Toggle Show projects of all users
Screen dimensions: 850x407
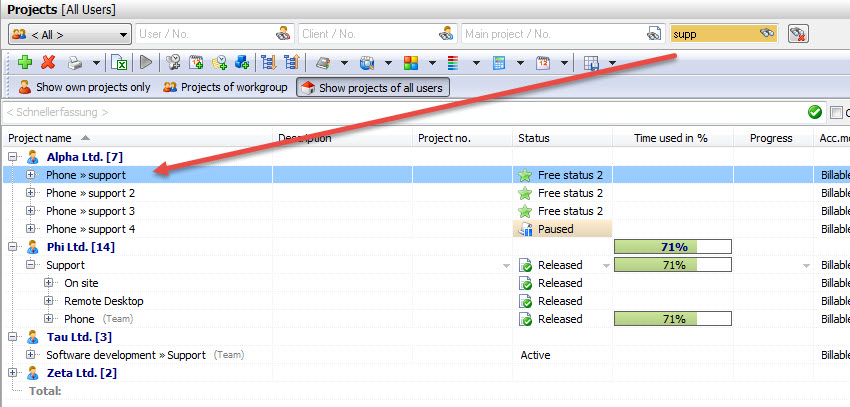pyautogui.click(x=372, y=88)
